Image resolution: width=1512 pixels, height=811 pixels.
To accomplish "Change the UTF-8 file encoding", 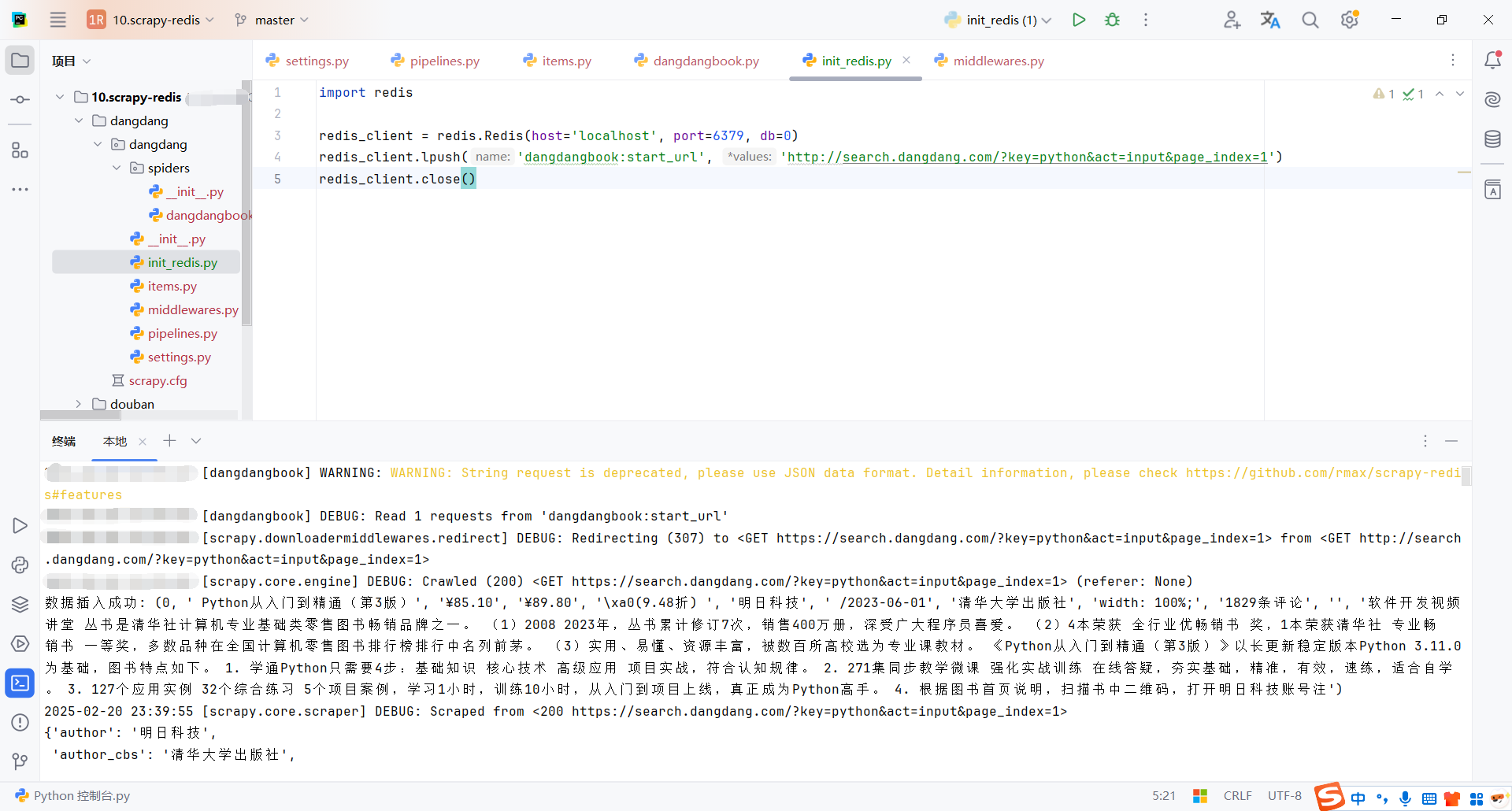I will point(1284,796).
